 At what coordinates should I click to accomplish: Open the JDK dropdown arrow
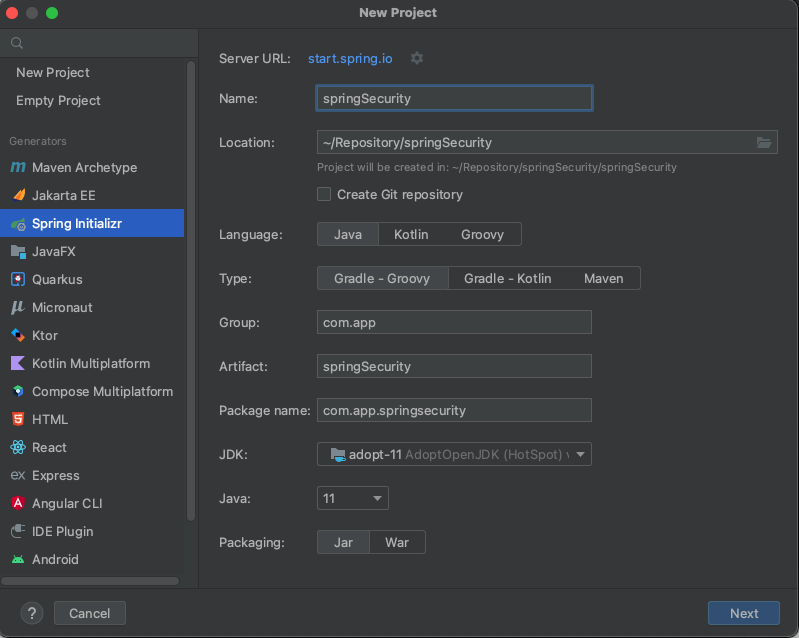[580, 454]
